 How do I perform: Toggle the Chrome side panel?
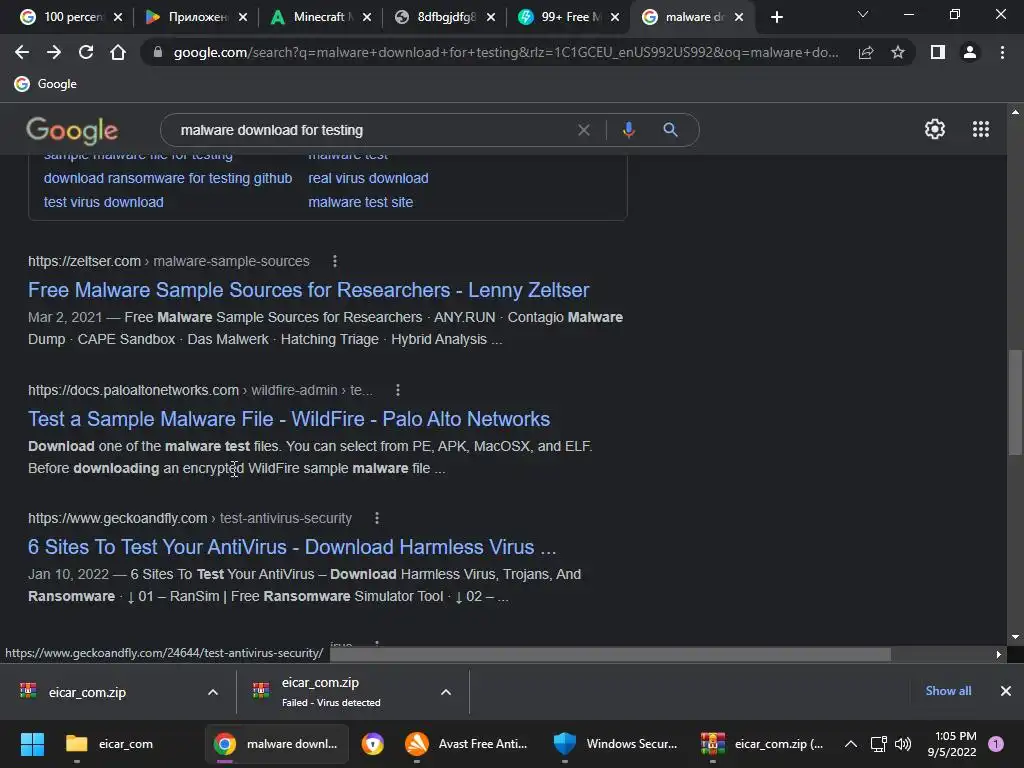[x=938, y=52]
